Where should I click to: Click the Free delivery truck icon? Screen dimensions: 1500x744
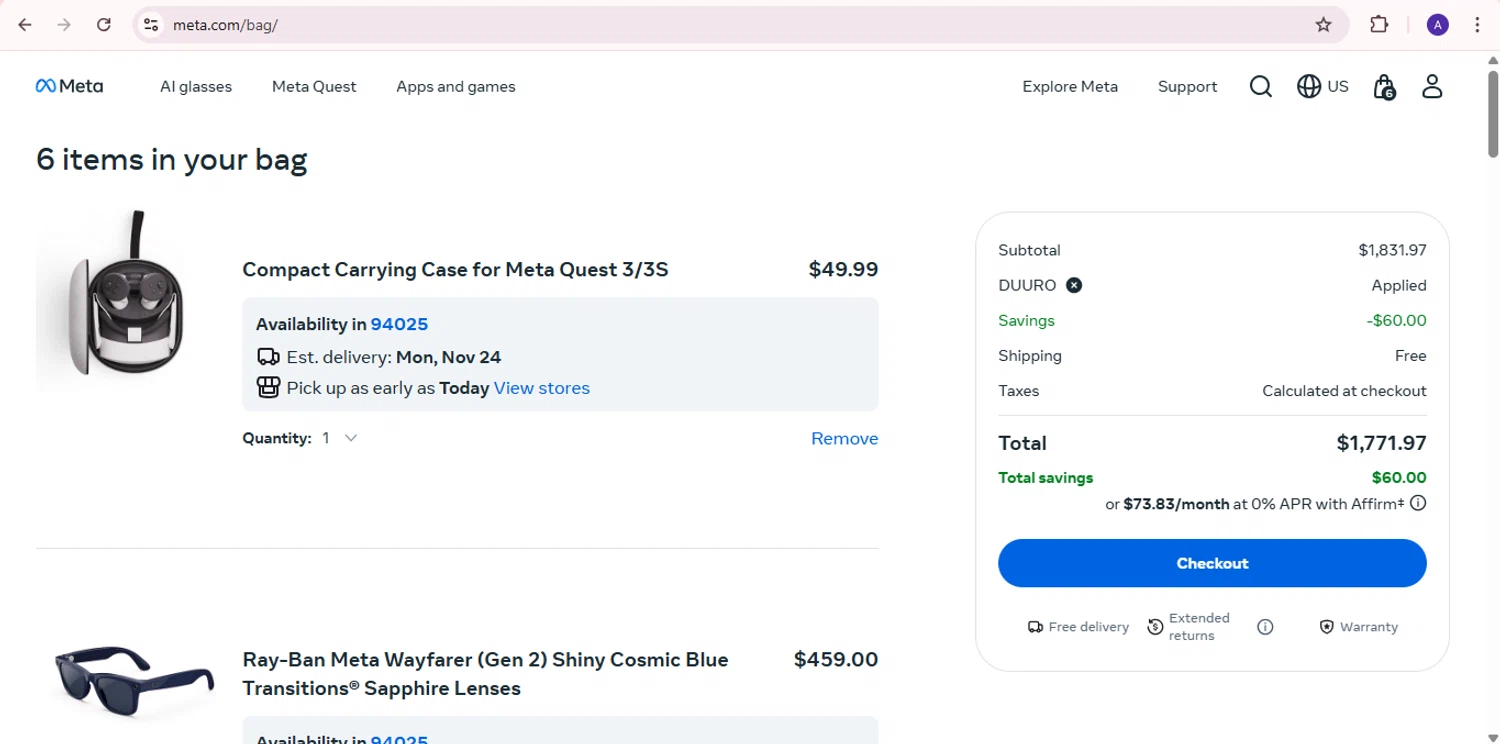[x=1035, y=627]
